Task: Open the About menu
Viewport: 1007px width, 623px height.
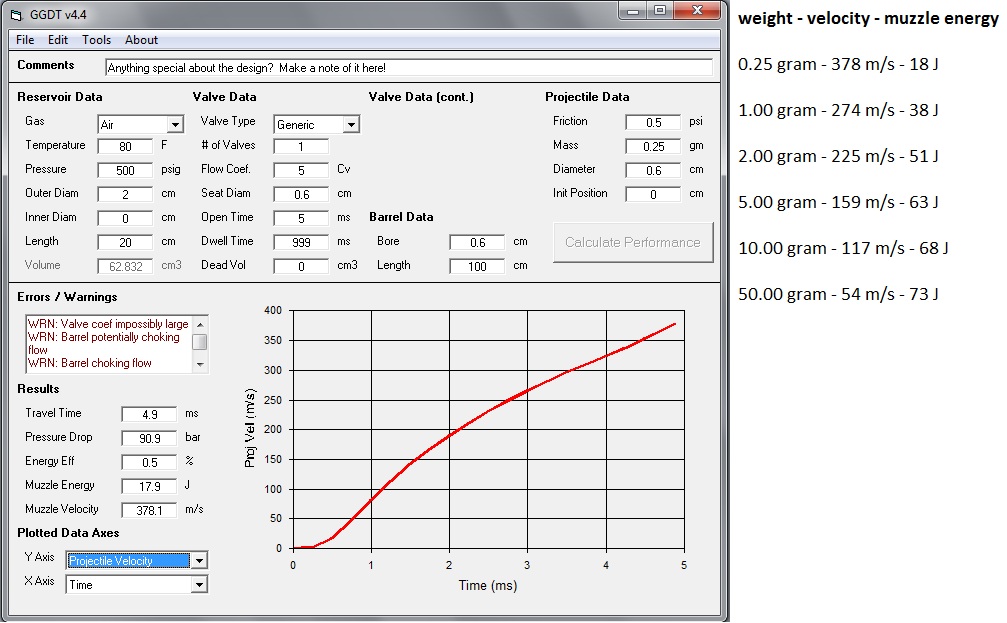Action: (141, 40)
